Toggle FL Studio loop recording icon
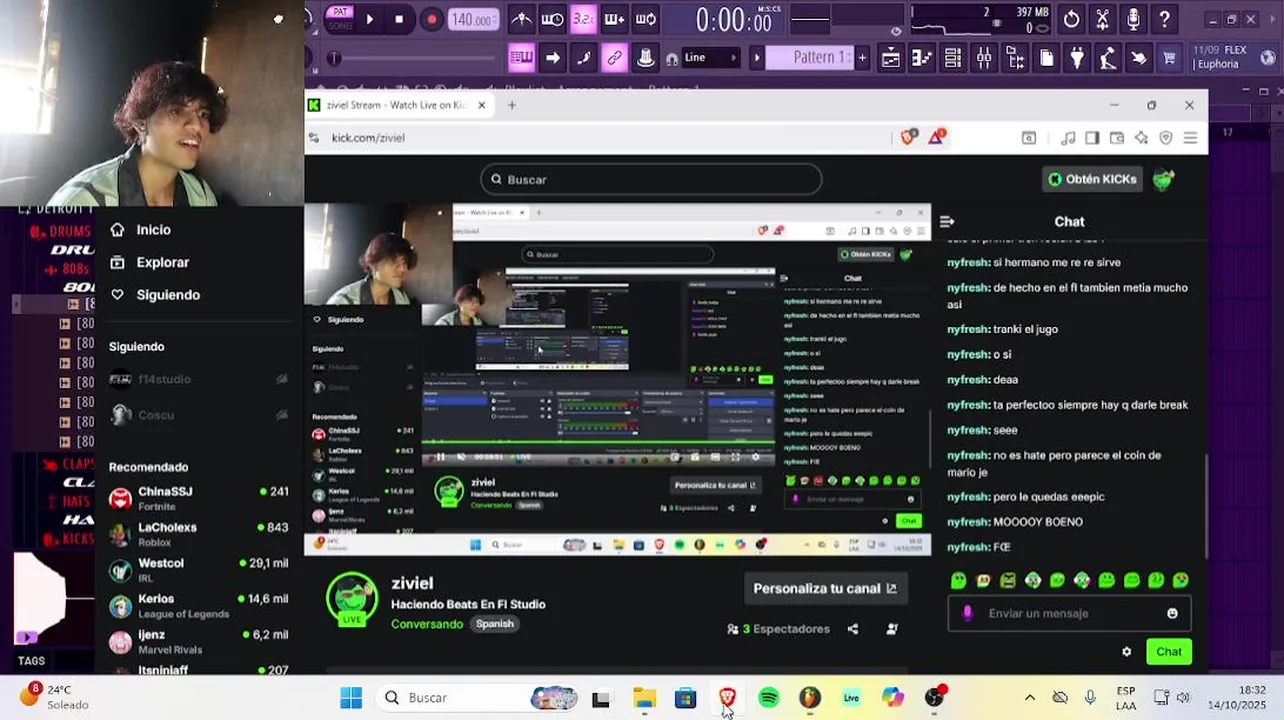The width and height of the screenshot is (1284, 720). [646, 19]
